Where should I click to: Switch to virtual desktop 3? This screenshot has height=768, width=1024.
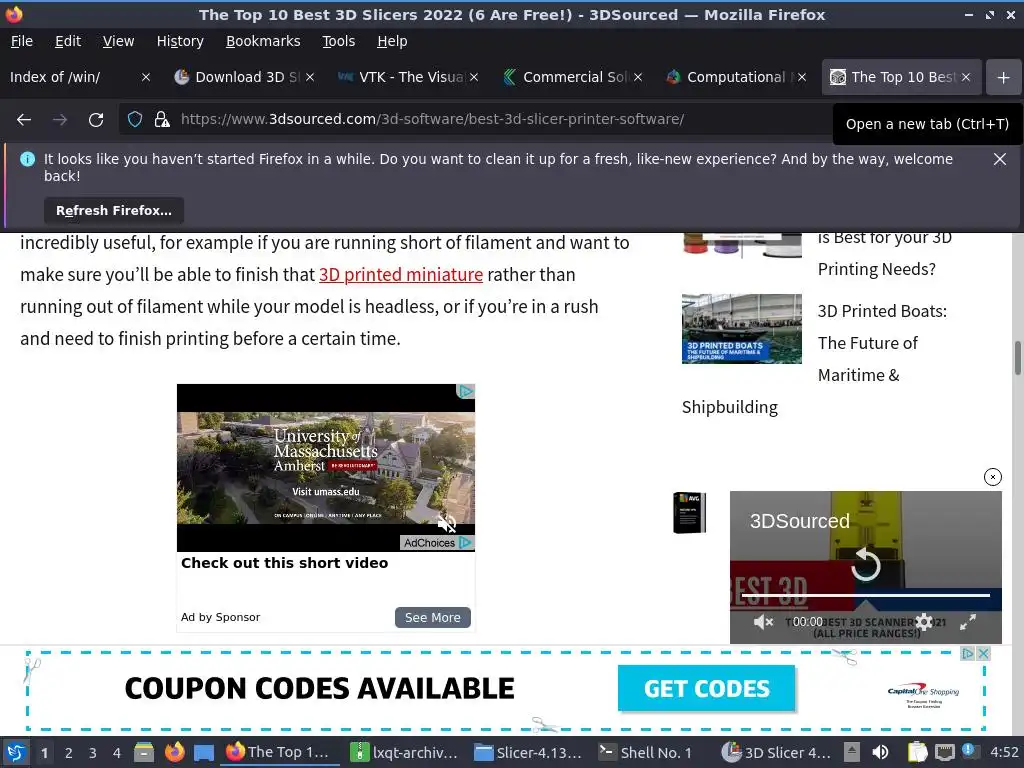pos(93,753)
